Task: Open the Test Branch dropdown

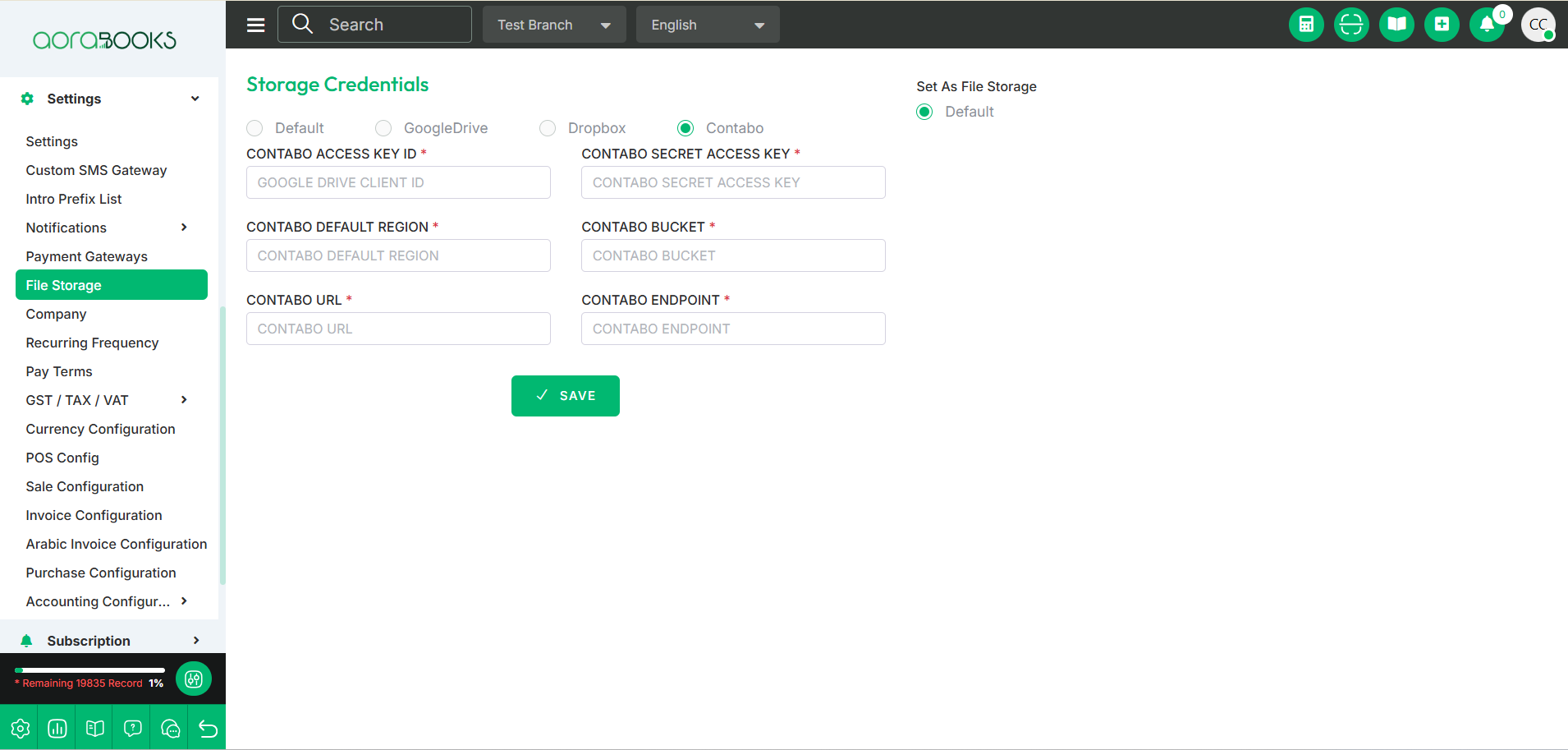Action: point(554,25)
